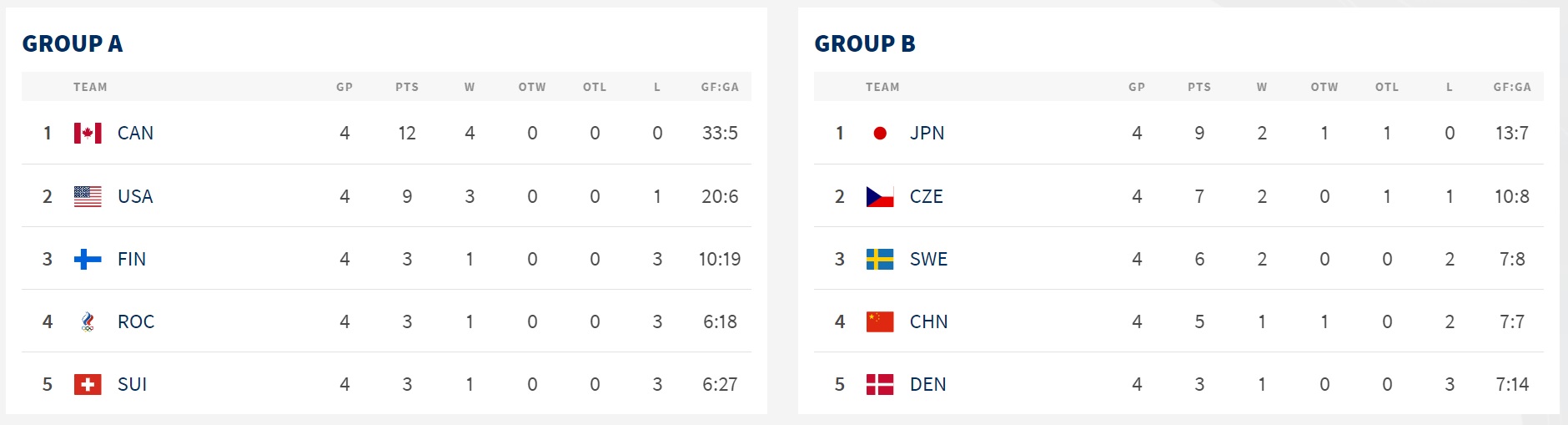The height and width of the screenshot is (425, 1568).
Task: Click the Switzerland flag icon
Action: point(88,384)
